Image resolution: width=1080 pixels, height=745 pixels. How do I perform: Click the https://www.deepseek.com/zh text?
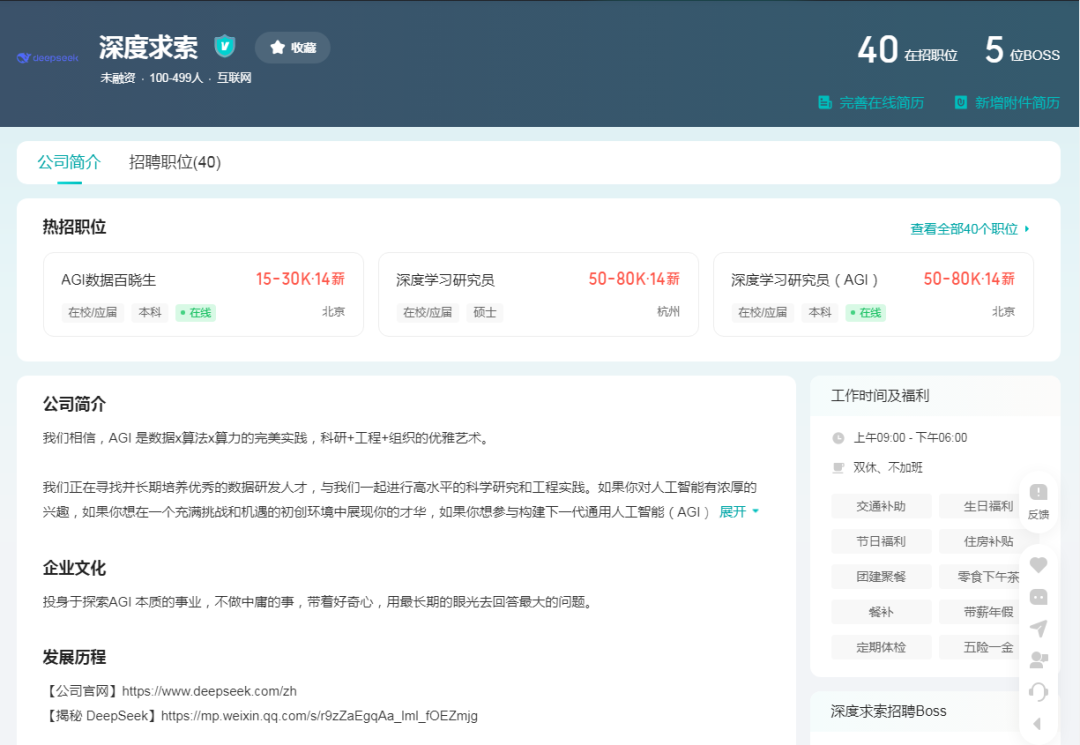point(209,691)
